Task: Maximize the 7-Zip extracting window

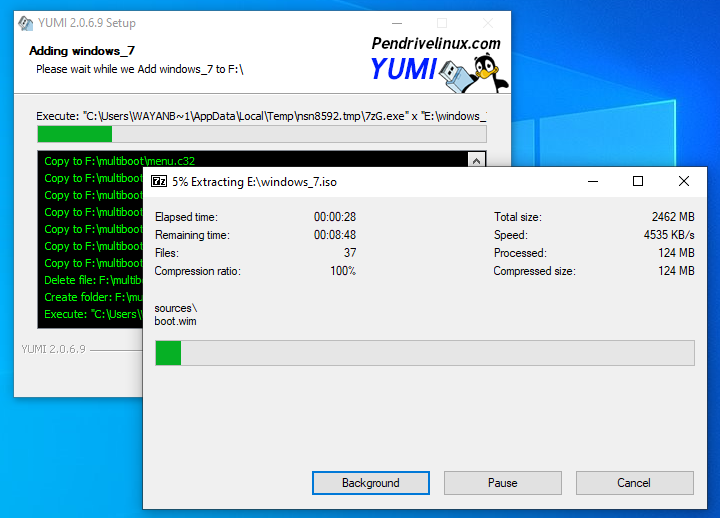Action: [x=638, y=181]
